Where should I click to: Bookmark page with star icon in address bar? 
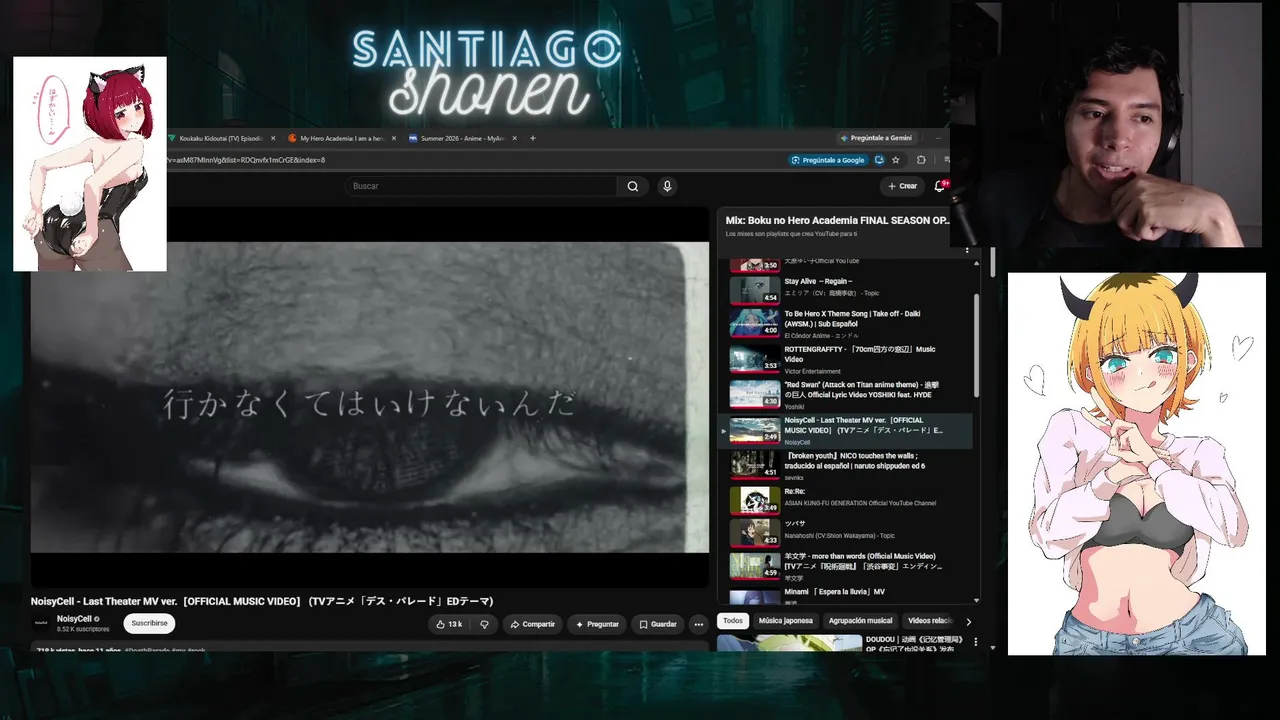point(896,160)
